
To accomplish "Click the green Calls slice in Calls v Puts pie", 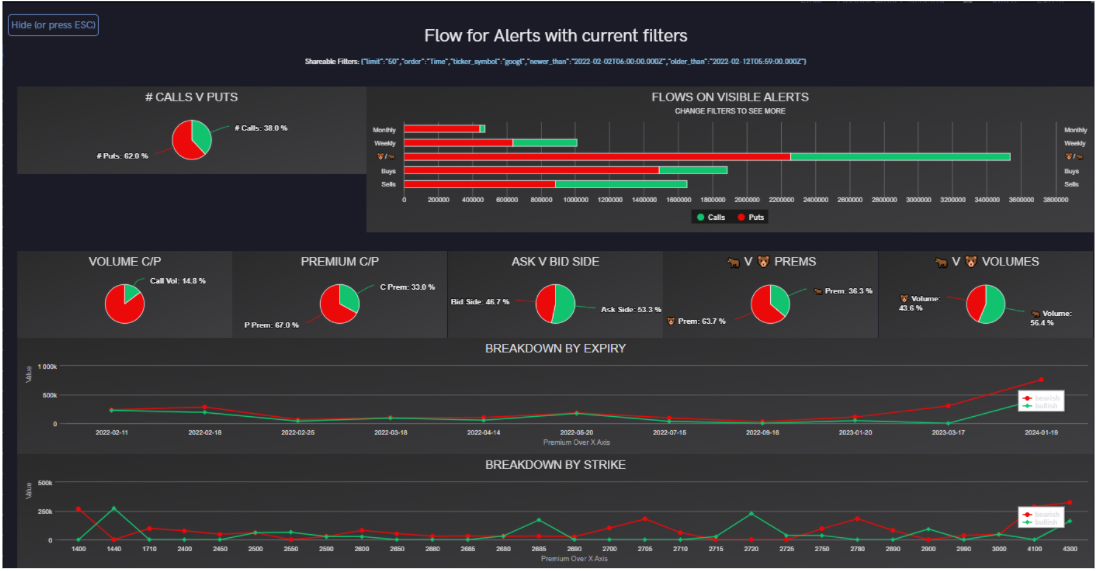I will pos(201,134).
